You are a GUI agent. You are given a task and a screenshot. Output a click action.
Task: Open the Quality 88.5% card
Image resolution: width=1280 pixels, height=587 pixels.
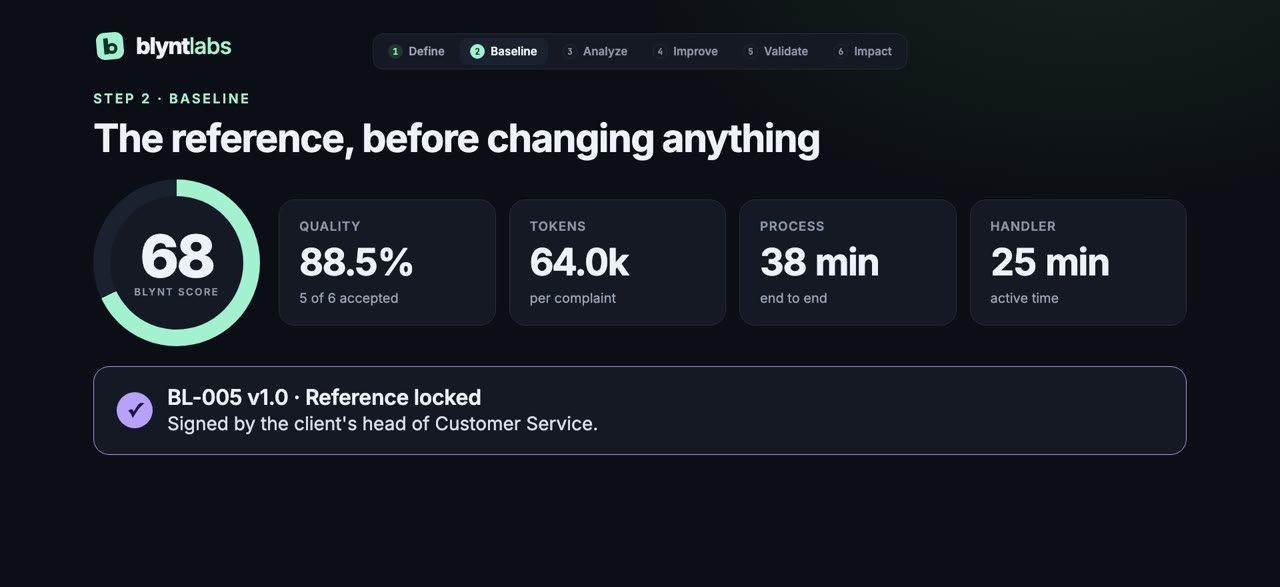pyautogui.click(x=387, y=262)
